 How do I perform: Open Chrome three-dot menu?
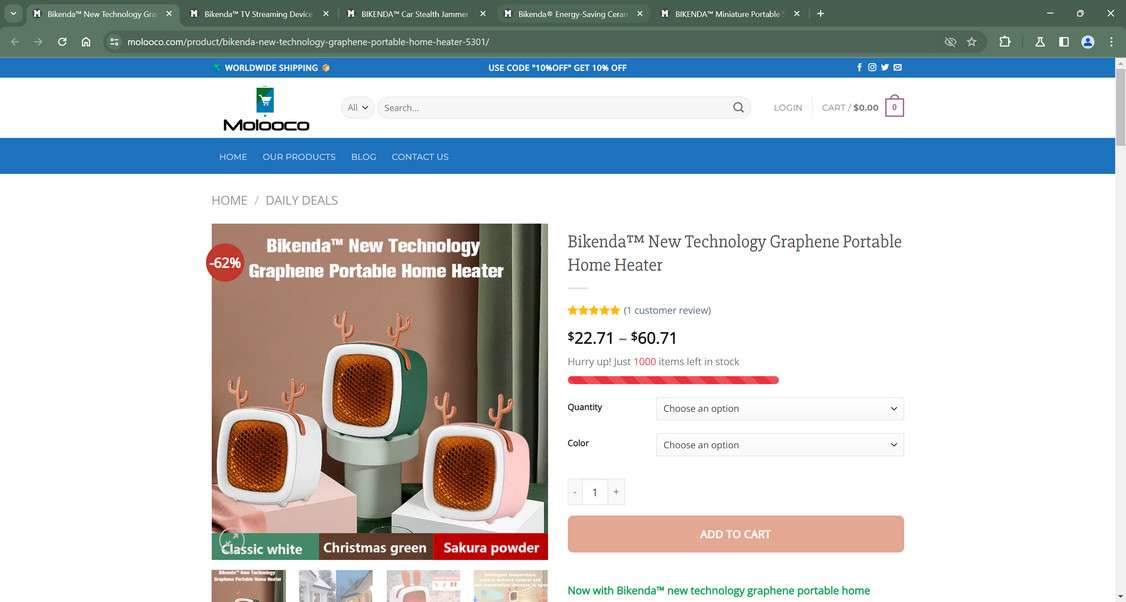[1111, 42]
